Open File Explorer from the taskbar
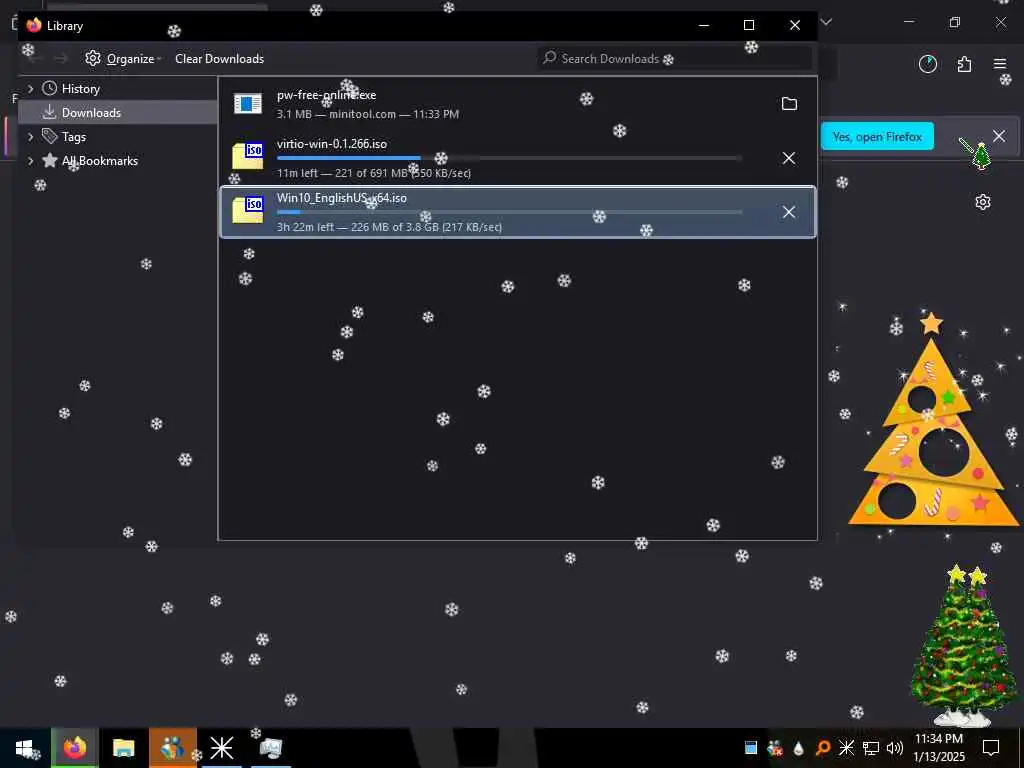1024x768 pixels. click(x=123, y=748)
